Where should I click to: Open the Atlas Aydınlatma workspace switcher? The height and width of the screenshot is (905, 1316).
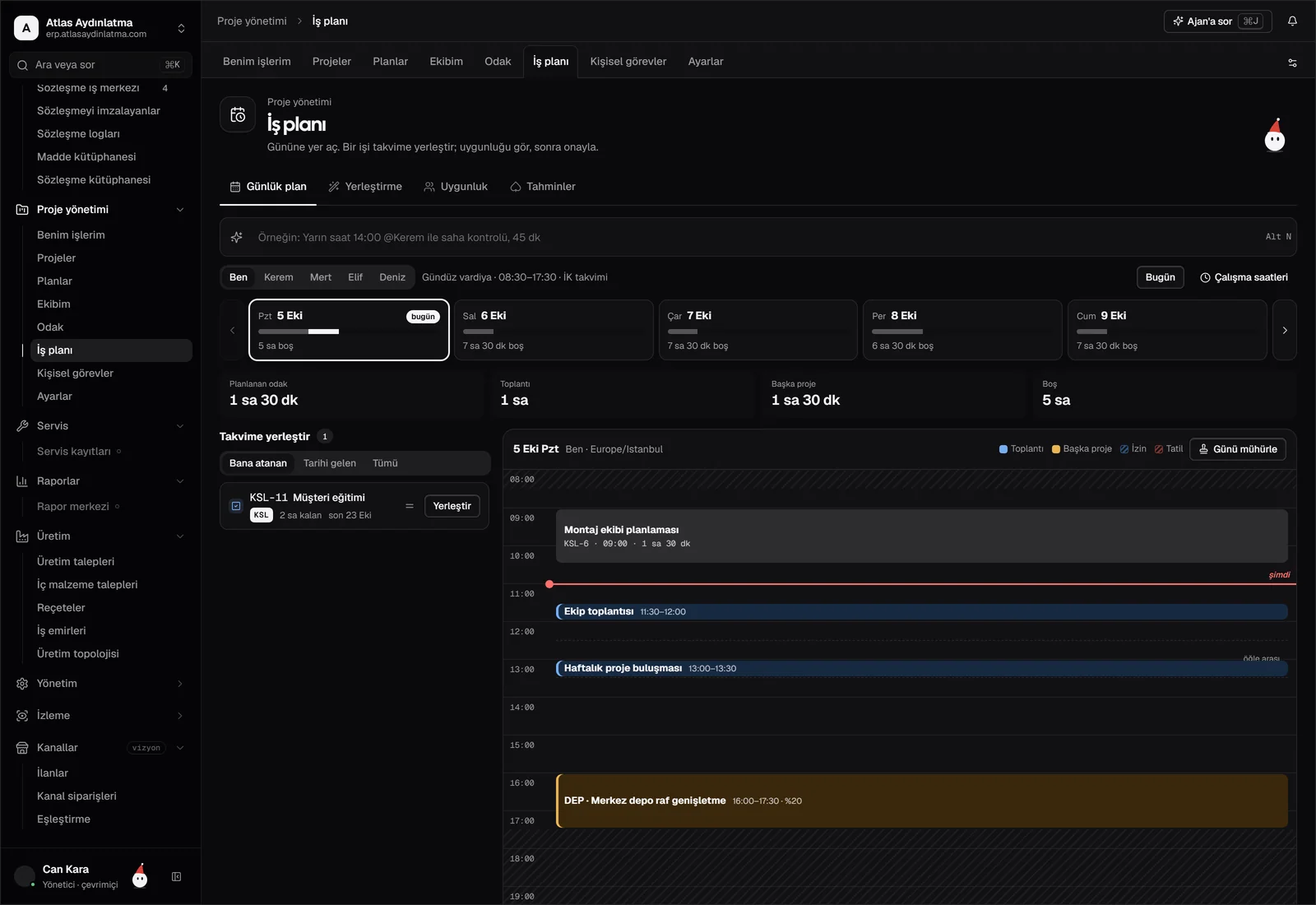pyautogui.click(x=100, y=28)
